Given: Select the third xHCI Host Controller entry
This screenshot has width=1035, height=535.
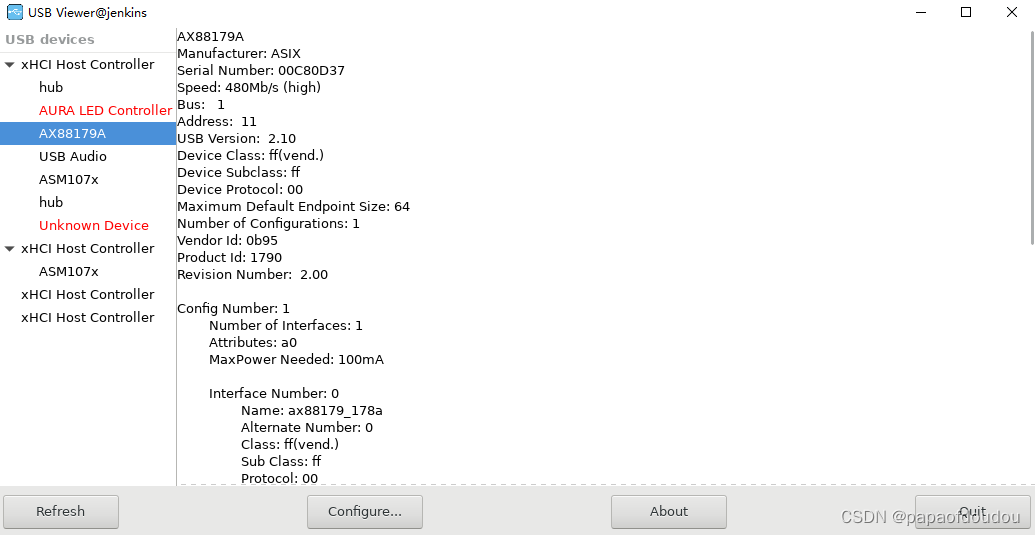Looking at the screenshot, I should pos(88,294).
